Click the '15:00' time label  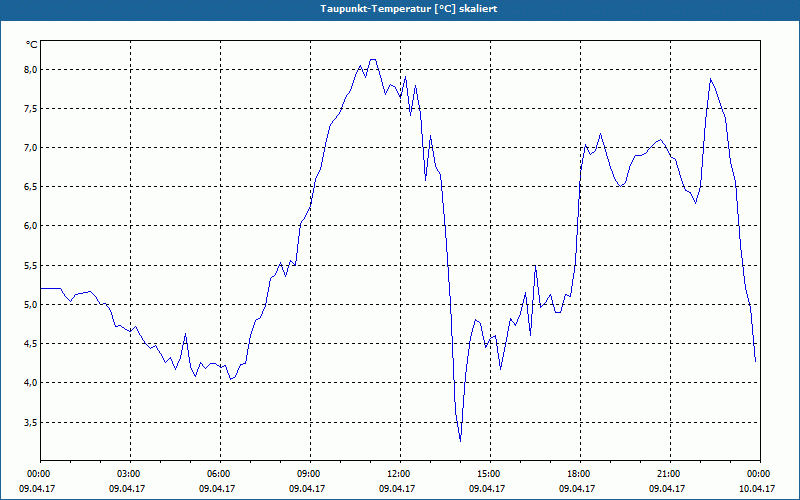pyautogui.click(x=490, y=474)
